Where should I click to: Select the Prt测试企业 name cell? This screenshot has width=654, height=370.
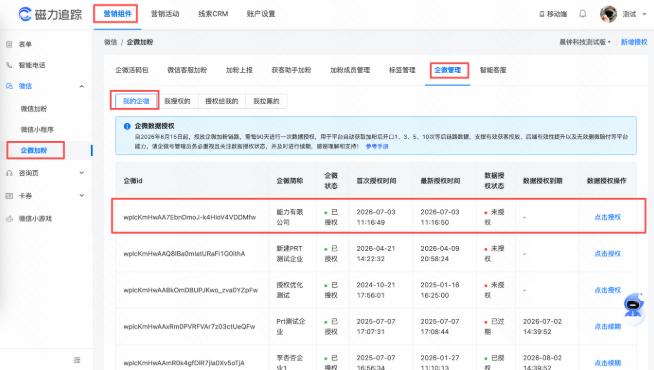coord(291,327)
